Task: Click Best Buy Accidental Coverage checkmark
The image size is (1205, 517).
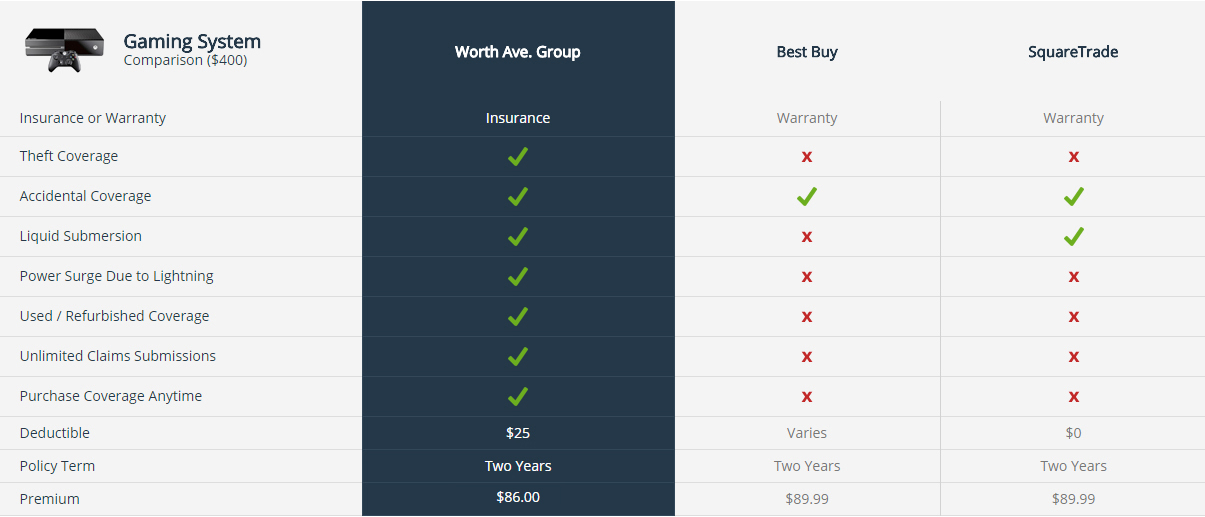Action: (807, 197)
